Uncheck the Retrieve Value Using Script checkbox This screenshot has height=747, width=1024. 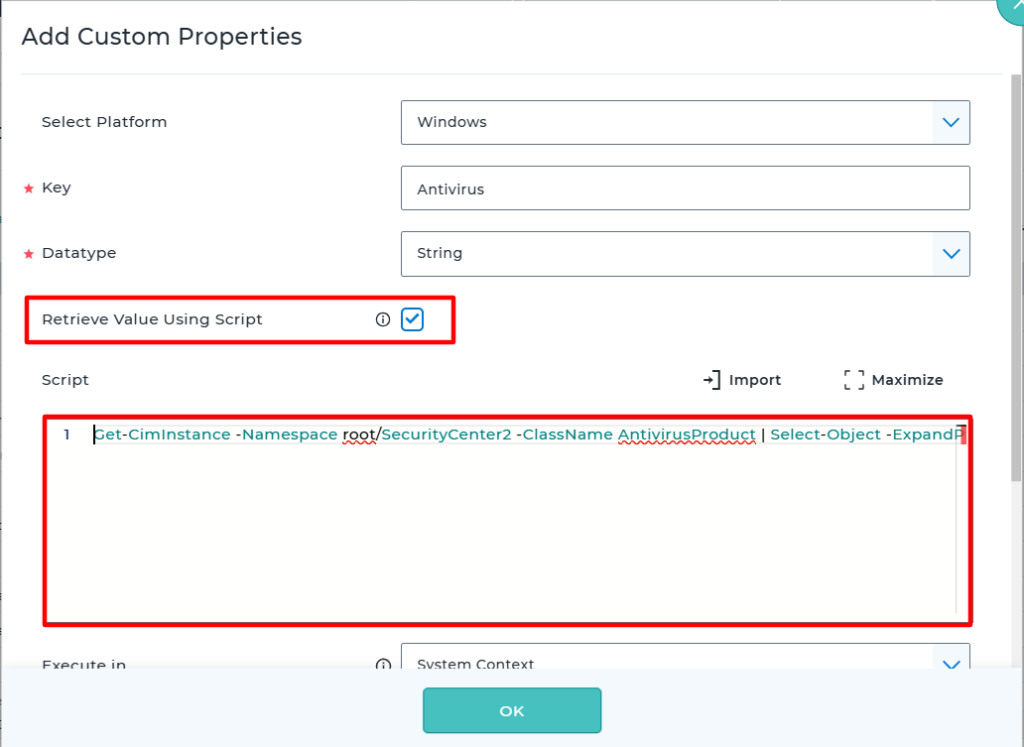click(412, 319)
